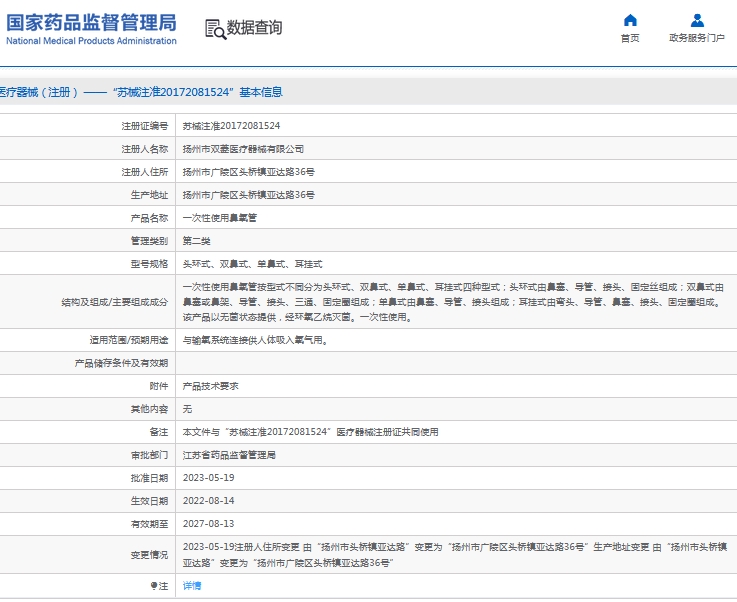Click 其他内容 value 无
Viewport: 737px width, 602px height.
point(187,409)
